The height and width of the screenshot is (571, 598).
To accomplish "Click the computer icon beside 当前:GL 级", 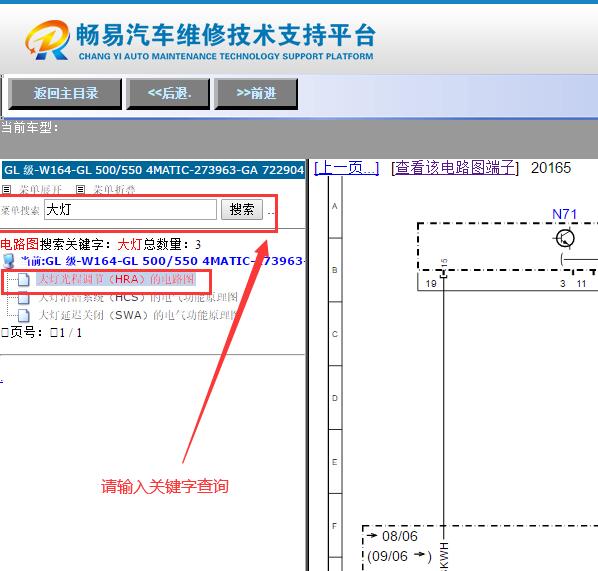I will [x=9, y=261].
